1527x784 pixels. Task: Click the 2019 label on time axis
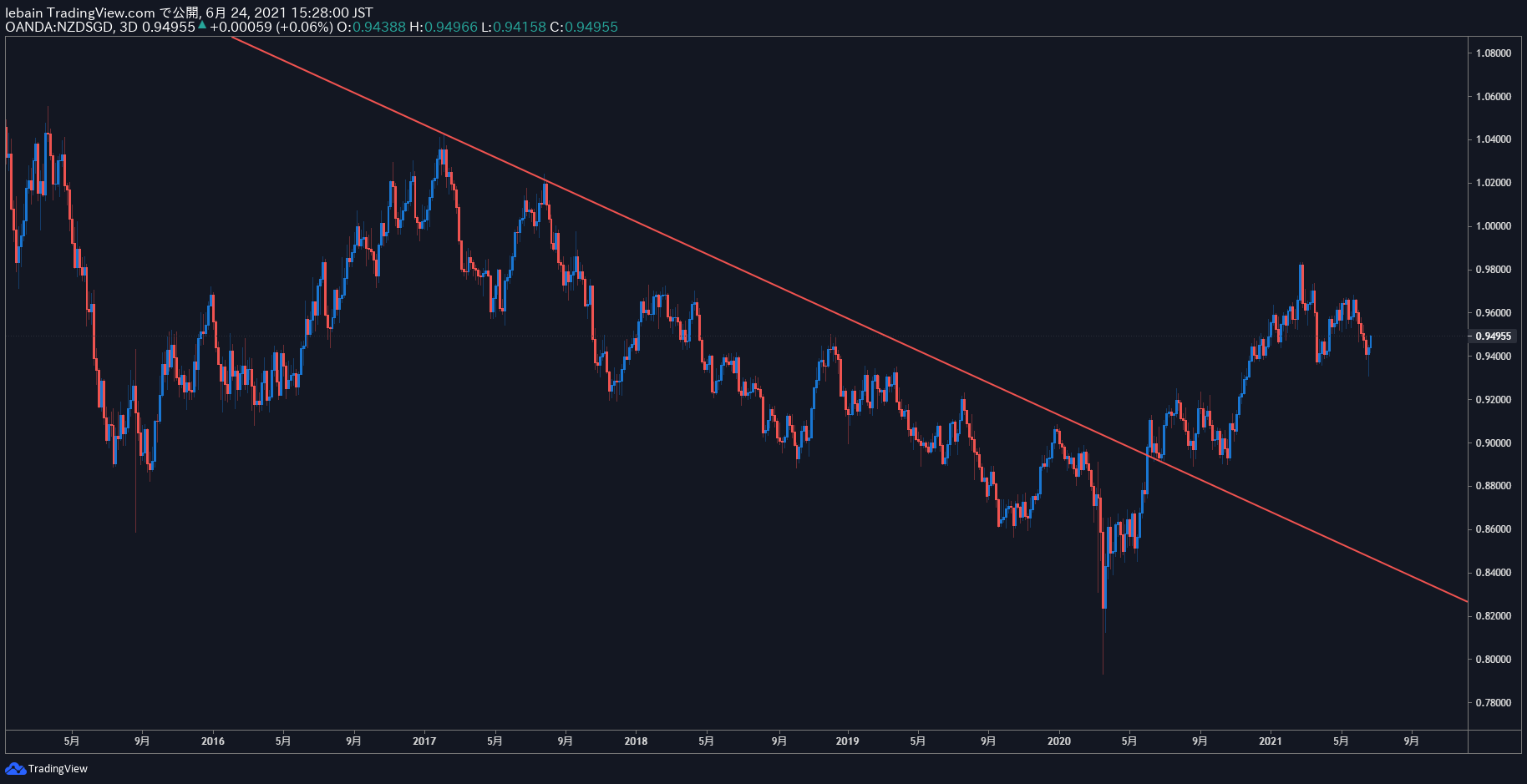coord(847,741)
